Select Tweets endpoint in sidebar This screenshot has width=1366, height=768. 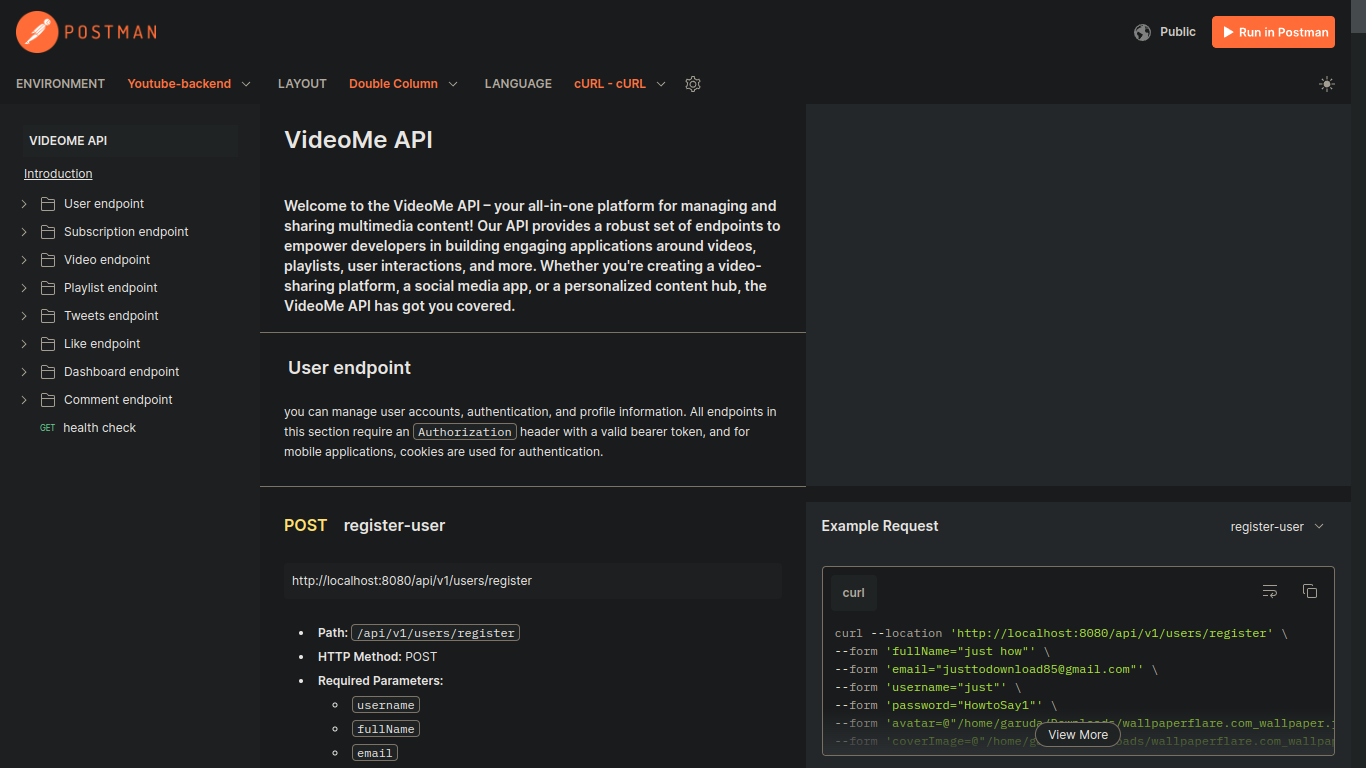click(x=111, y=316)
